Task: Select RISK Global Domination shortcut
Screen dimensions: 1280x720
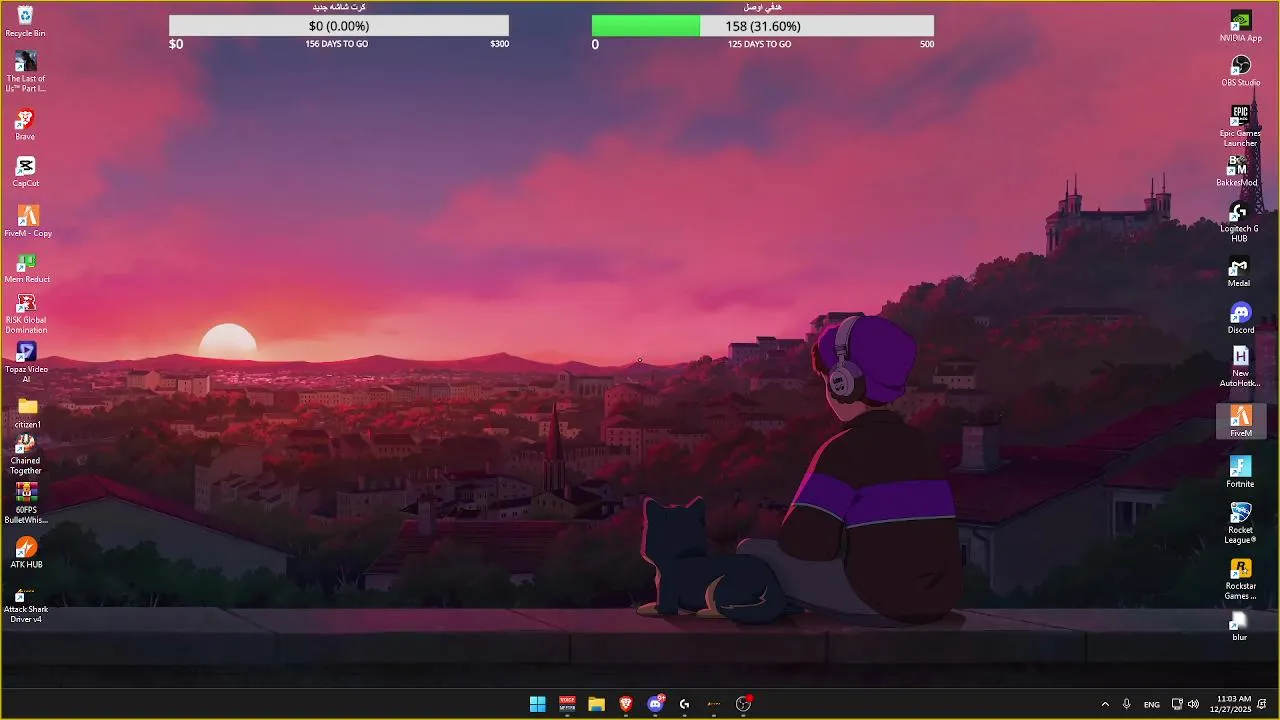Action: [x=26, y=313]
